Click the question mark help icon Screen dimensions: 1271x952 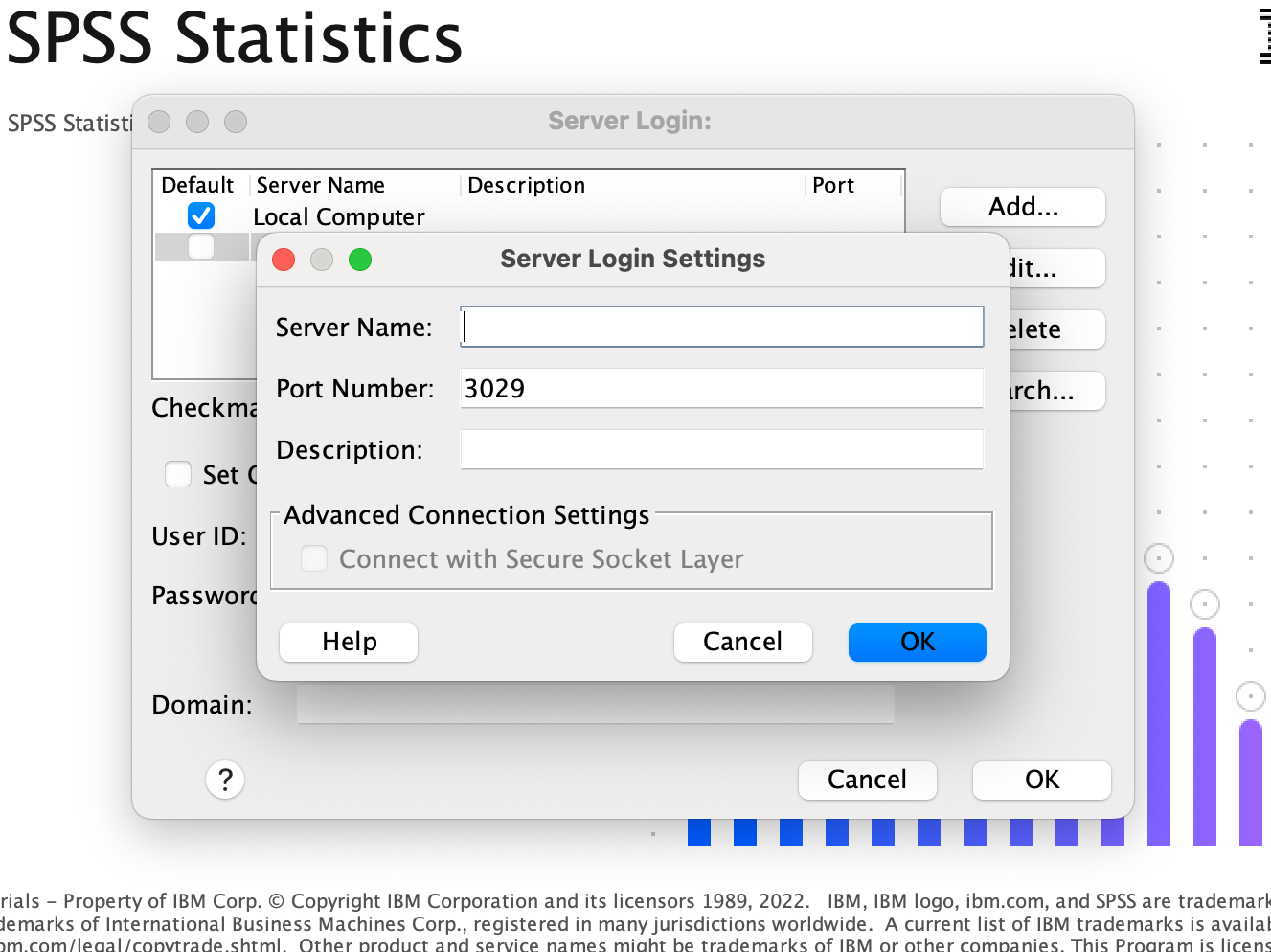click(x=225, y=780)
